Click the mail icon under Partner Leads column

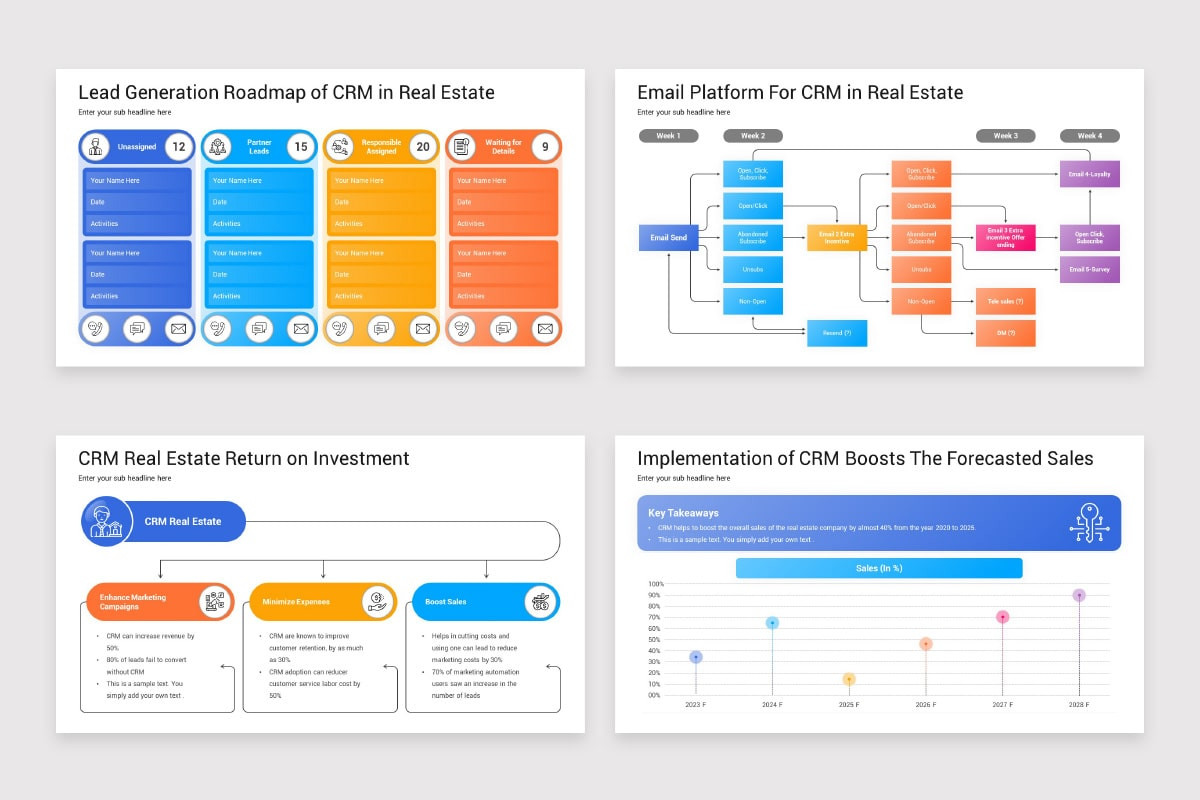[x=300, y=328]
